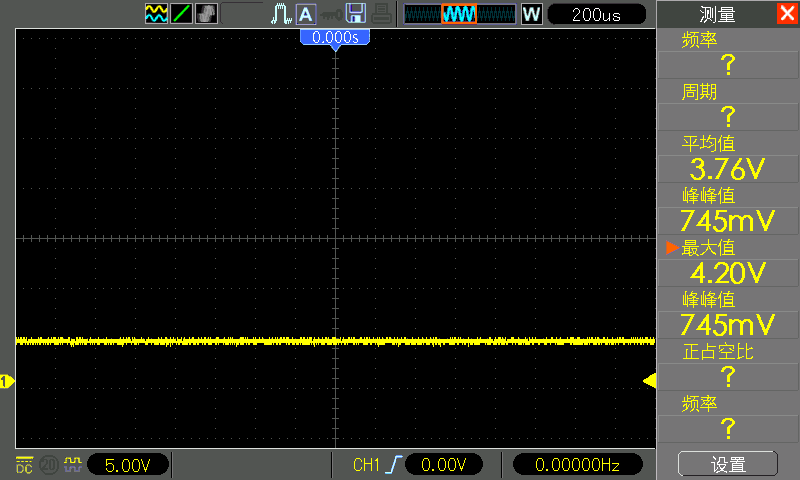Screen dimensions: 800x480
Task: Toggle the 20M bandwidth limit indicator
Action: pos(48,464)
